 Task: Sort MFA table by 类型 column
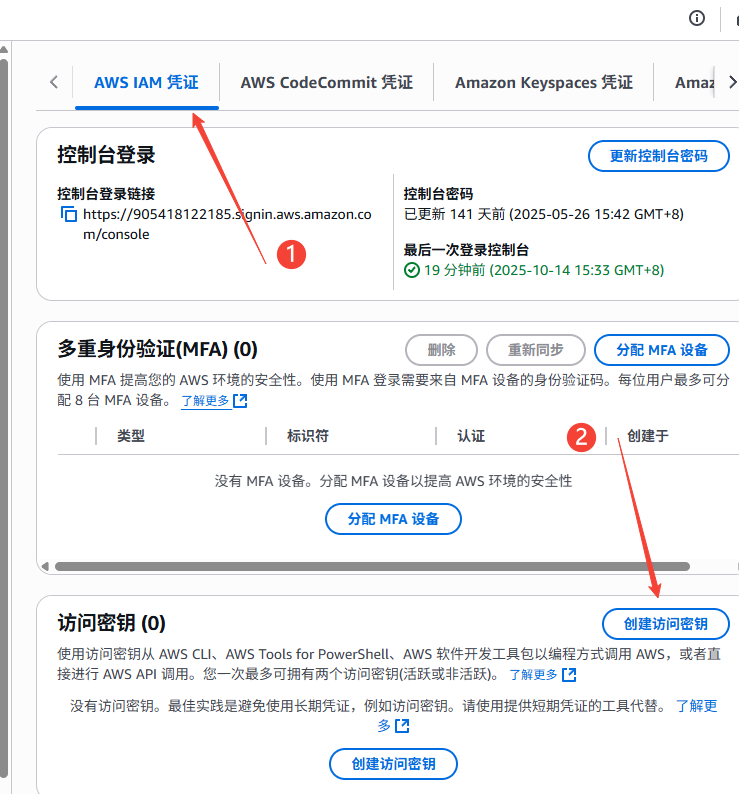point(131,436)
